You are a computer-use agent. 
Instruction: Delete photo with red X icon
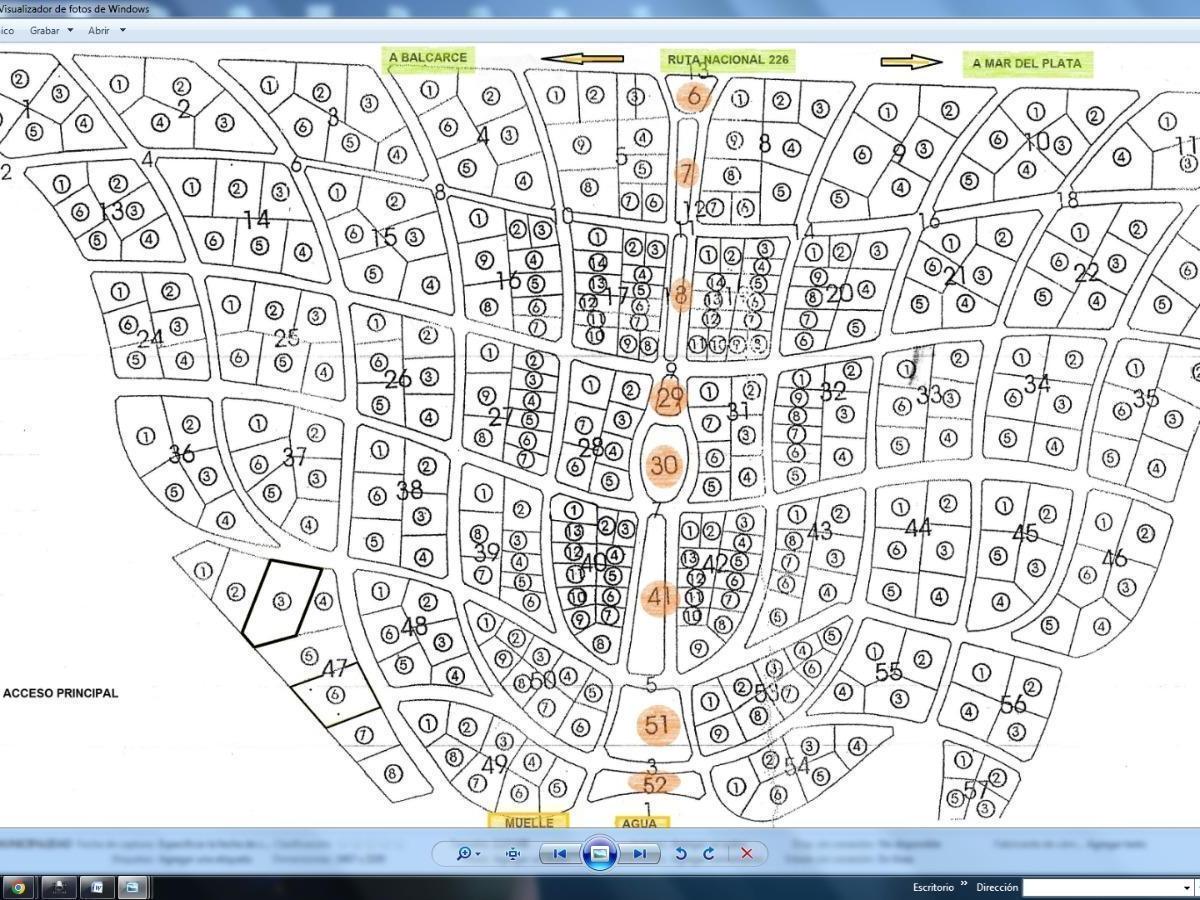click(x=746, y=853)
